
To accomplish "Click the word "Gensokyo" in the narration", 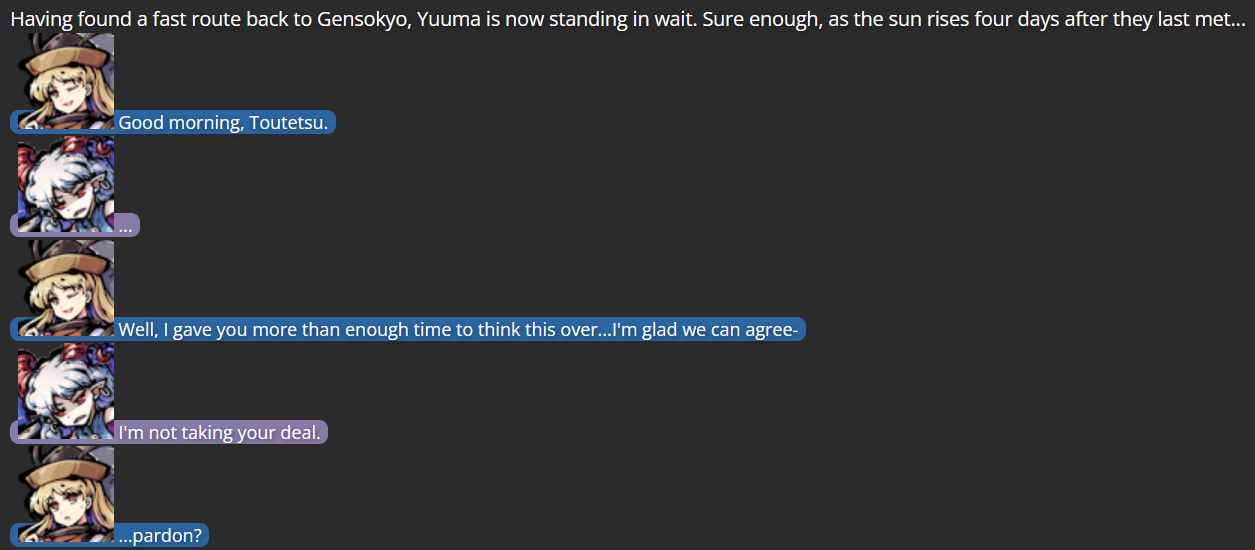I will coord(358,20).
